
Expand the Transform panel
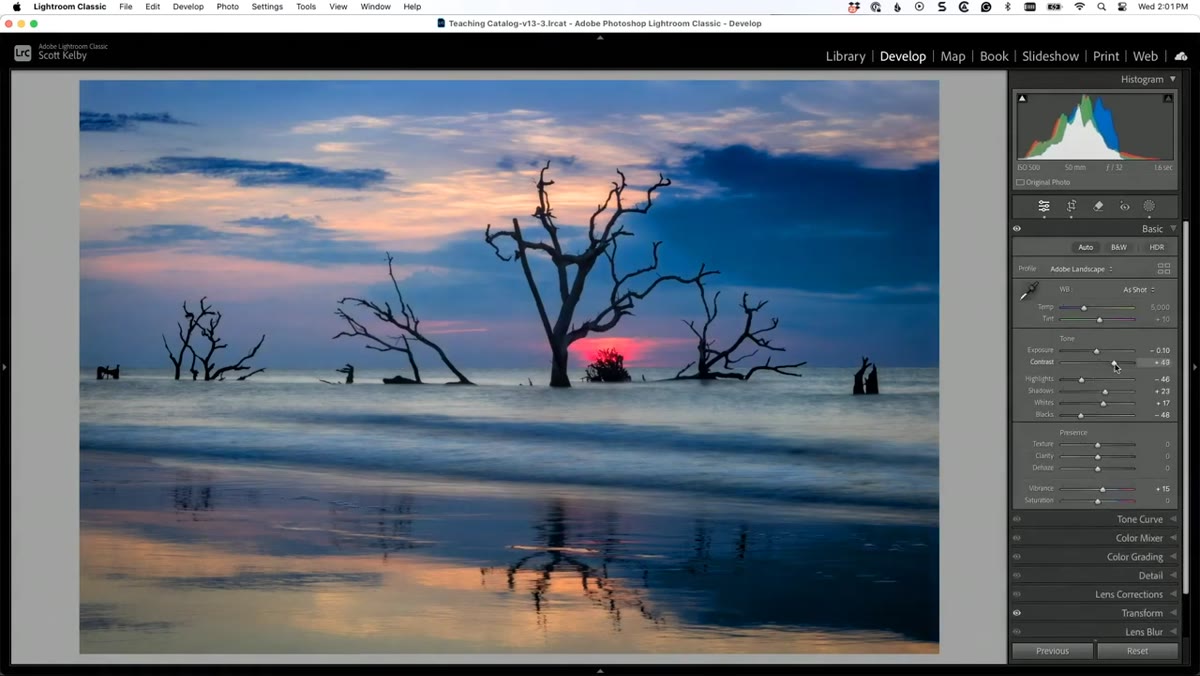point(1173,613)
